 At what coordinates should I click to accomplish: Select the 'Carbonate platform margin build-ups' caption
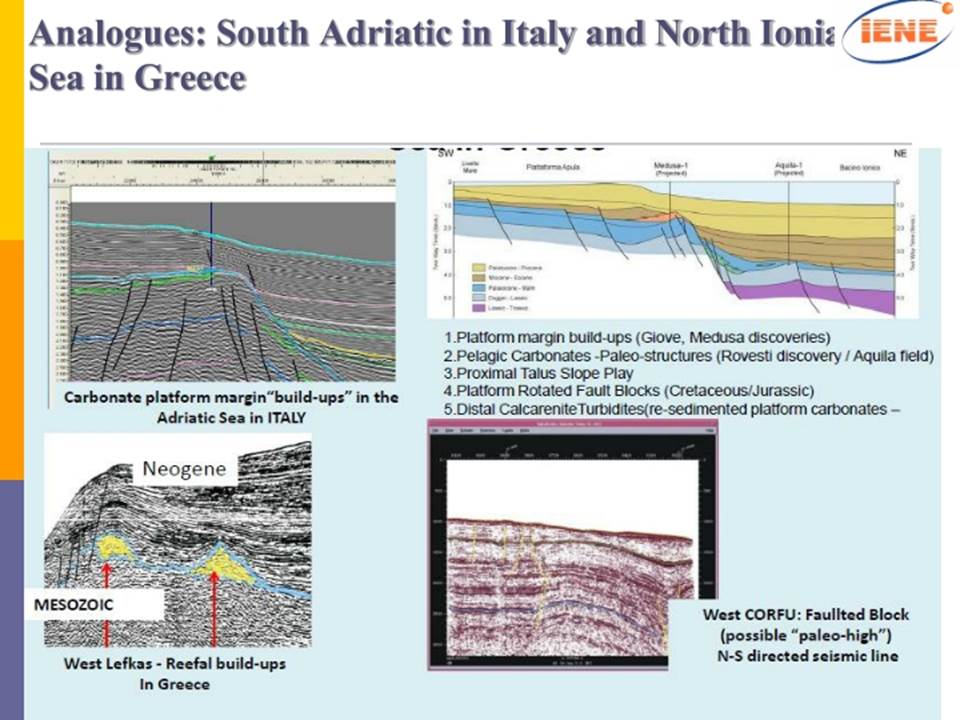(x=231, y=407)
